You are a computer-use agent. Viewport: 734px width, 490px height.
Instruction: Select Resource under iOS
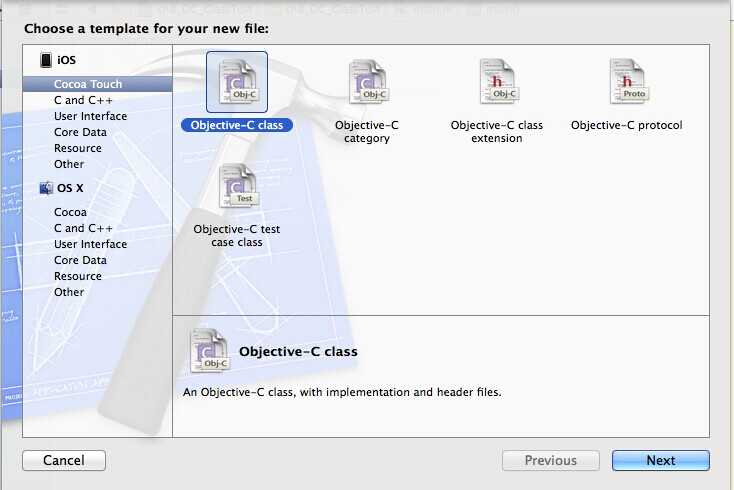click(78, 148)
